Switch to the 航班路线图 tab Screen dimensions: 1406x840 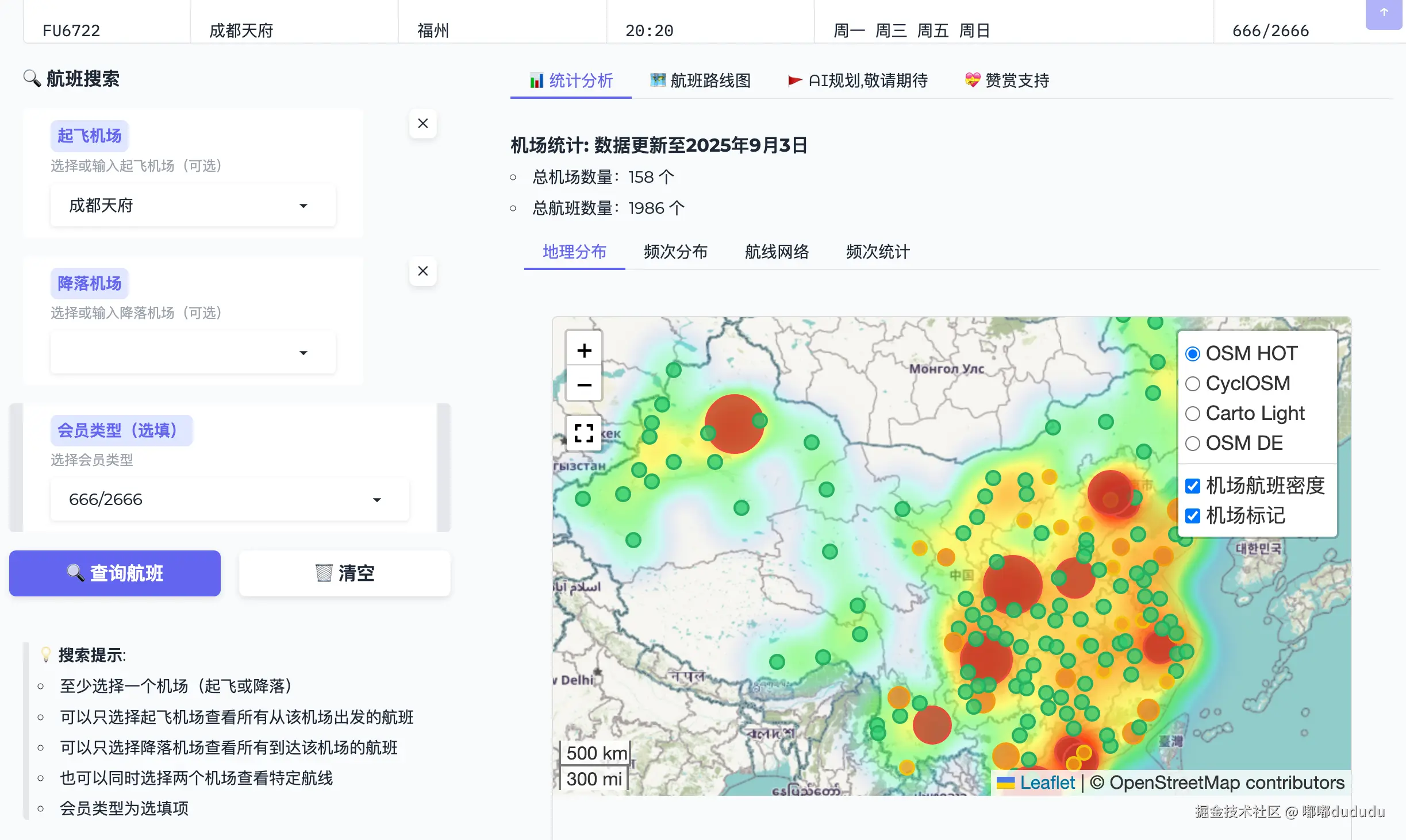click(x=700, y=80)
